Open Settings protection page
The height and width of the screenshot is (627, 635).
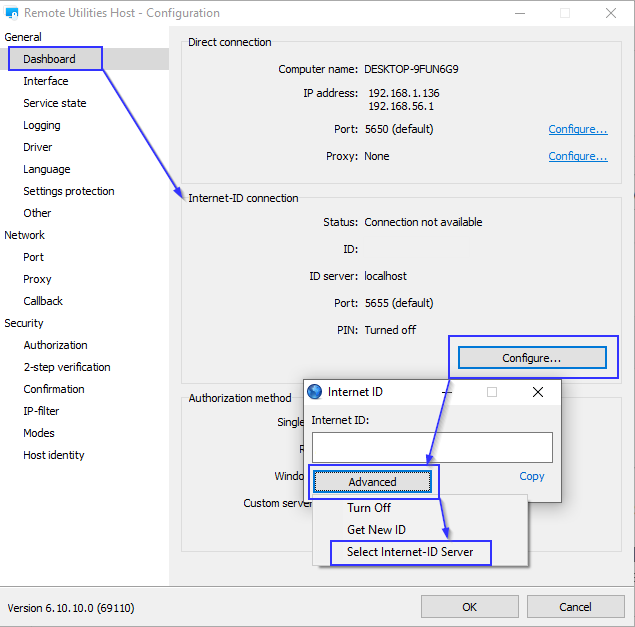coord(69,191)
